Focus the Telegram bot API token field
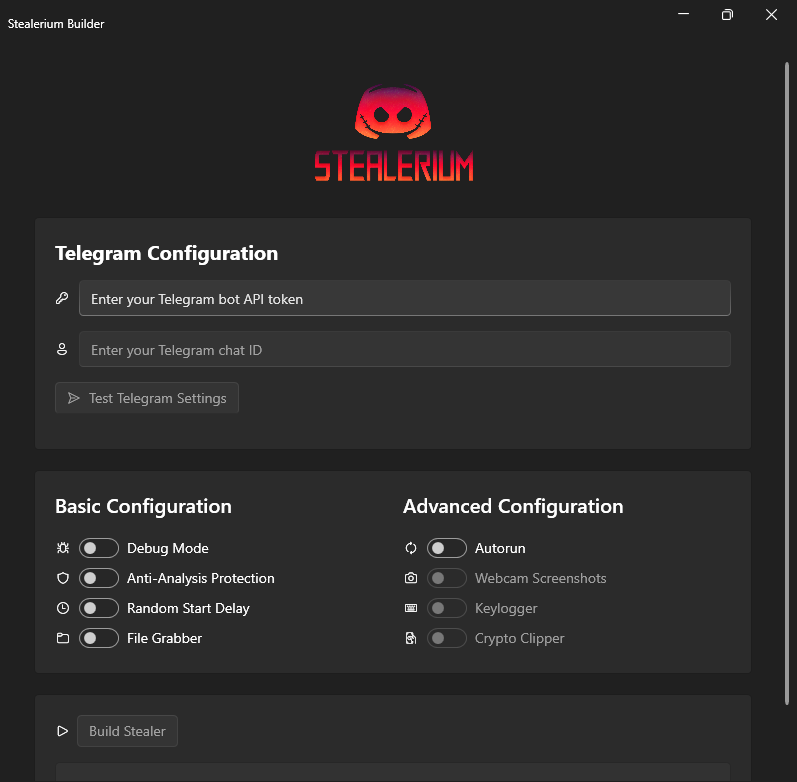This screenshot has width=797, height=782. click(x=404, y=298)
